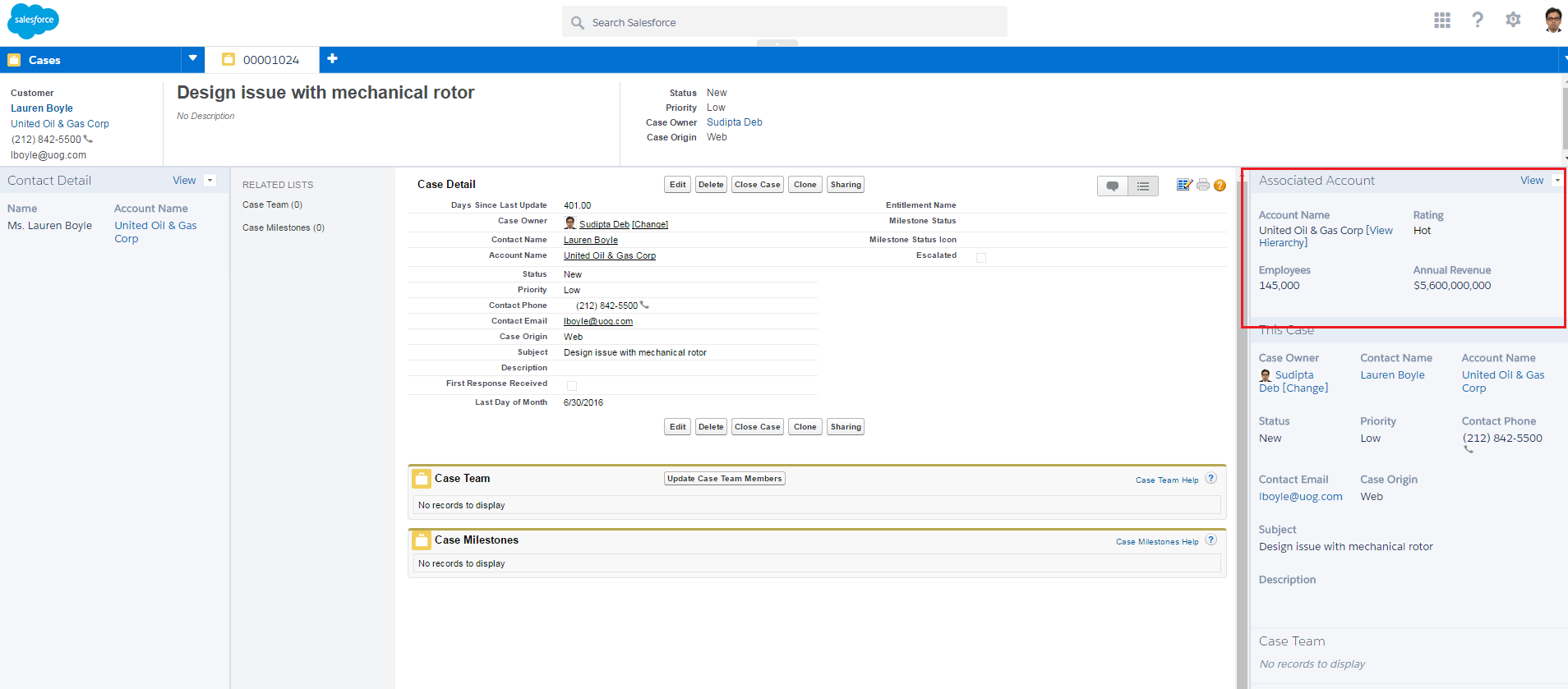Toggle the First Response Received checkbox
Viewport: 1568px width, 689px height.
pyautogui.click(x=572, y=385)
